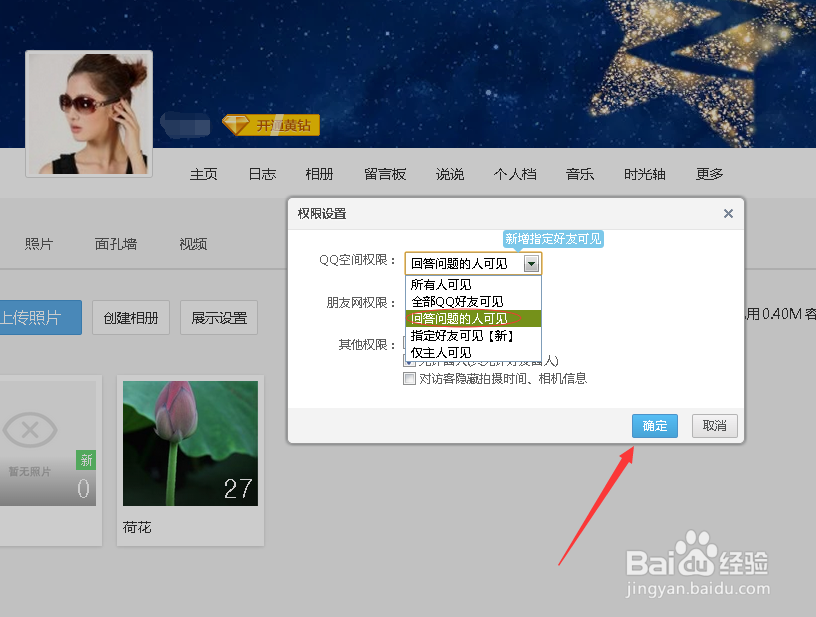
Task: Switch to 照片 sub-tab
Action: tap(39, 244)
